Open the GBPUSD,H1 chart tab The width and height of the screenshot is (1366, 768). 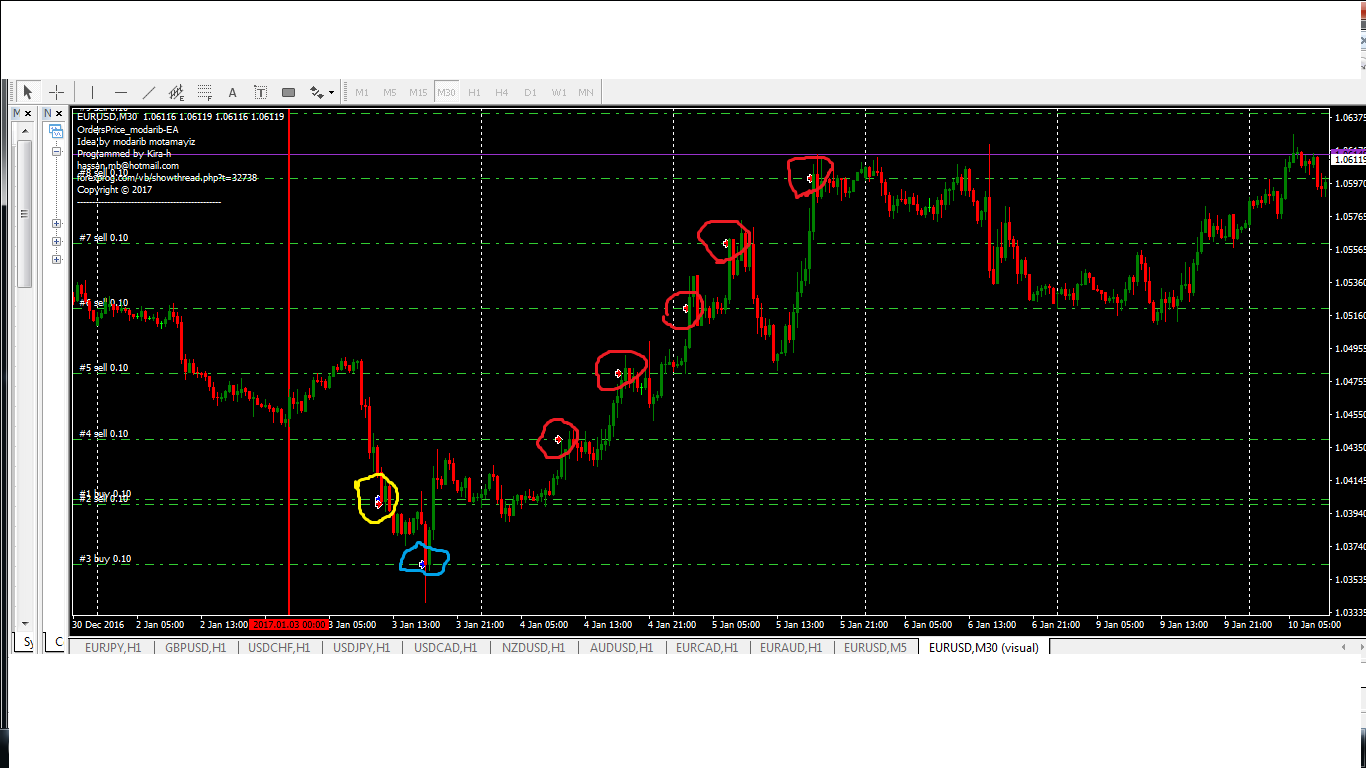195,647
